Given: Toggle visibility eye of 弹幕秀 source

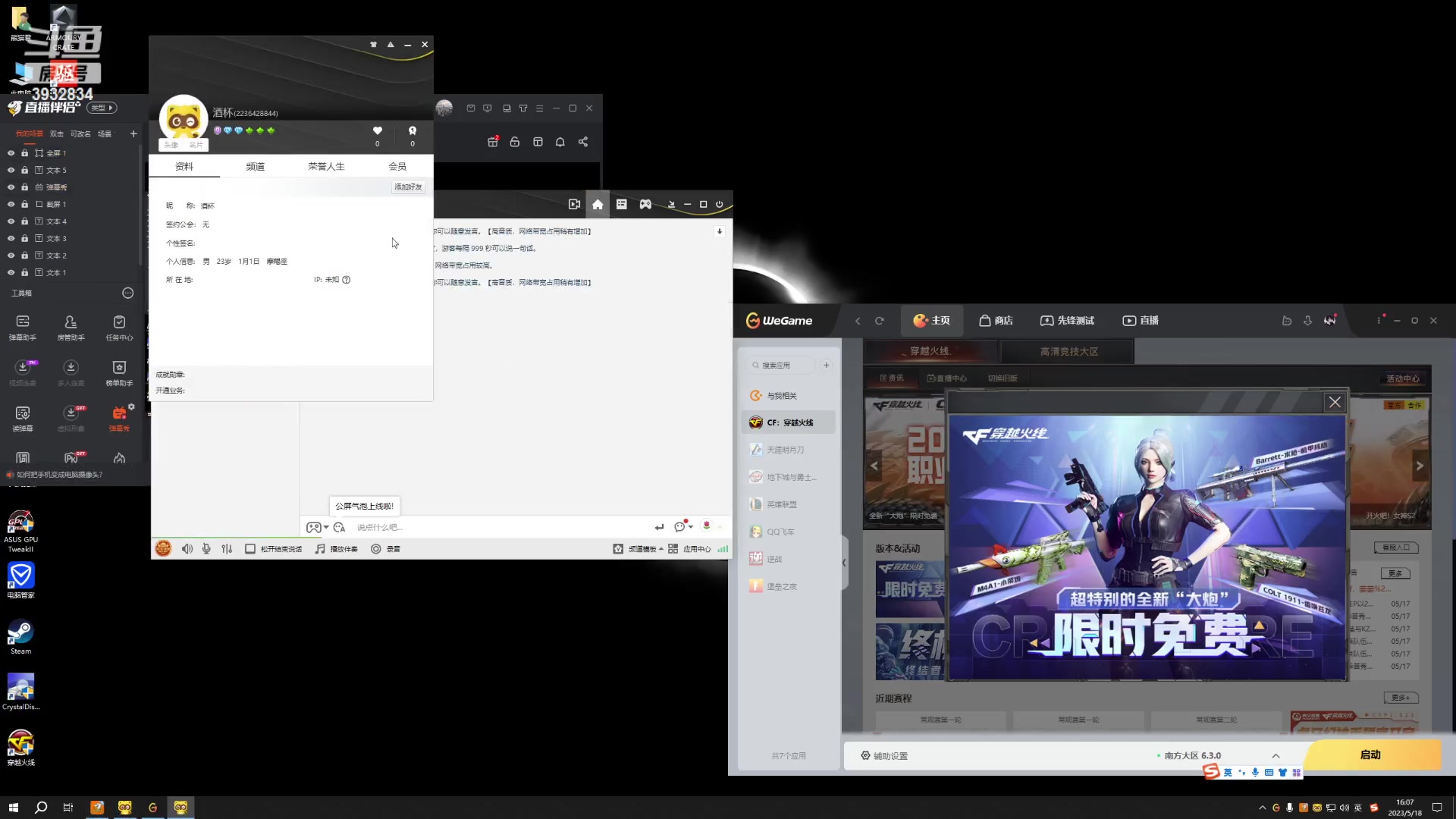Looking at the screenshot, I should point(11,187).
